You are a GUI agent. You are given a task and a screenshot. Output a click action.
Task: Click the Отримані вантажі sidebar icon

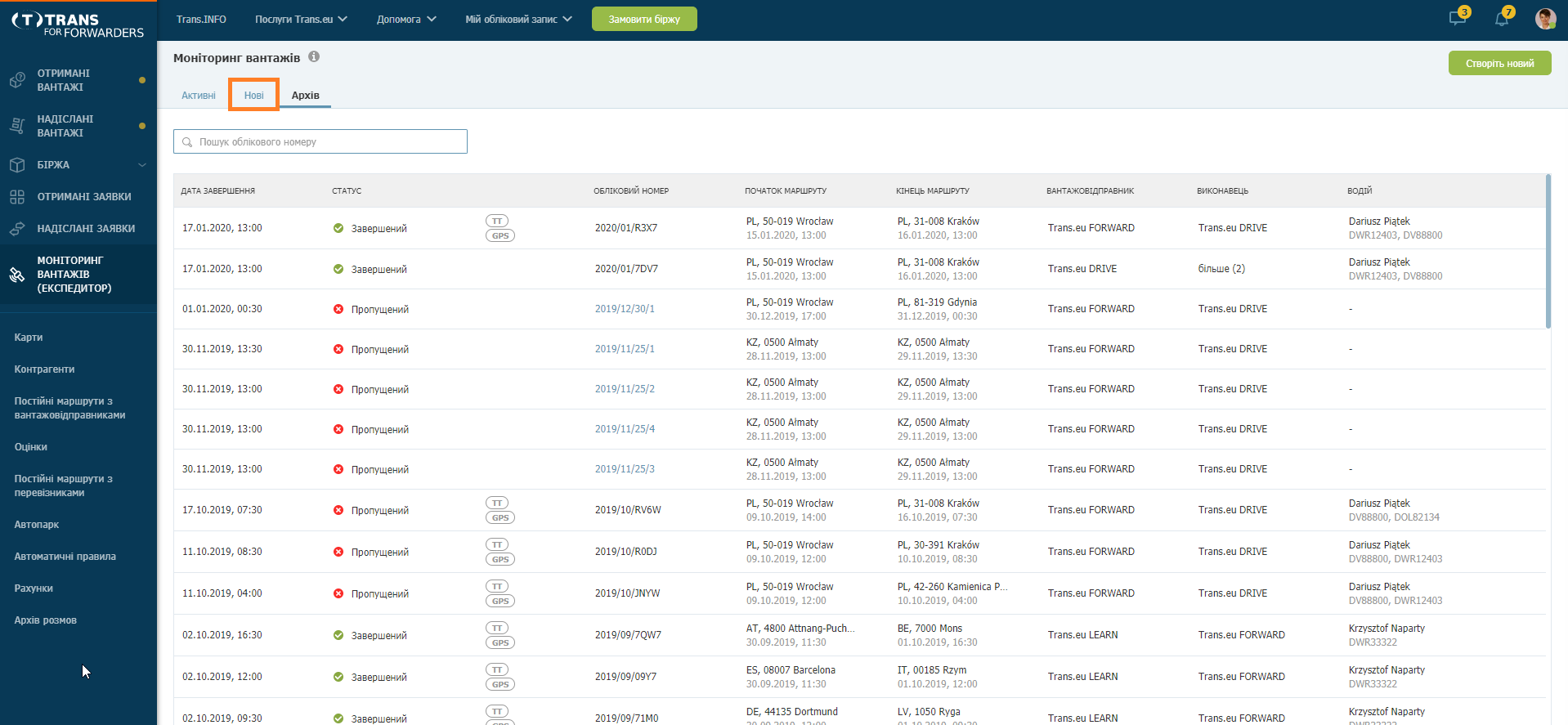tap(17, 80)
